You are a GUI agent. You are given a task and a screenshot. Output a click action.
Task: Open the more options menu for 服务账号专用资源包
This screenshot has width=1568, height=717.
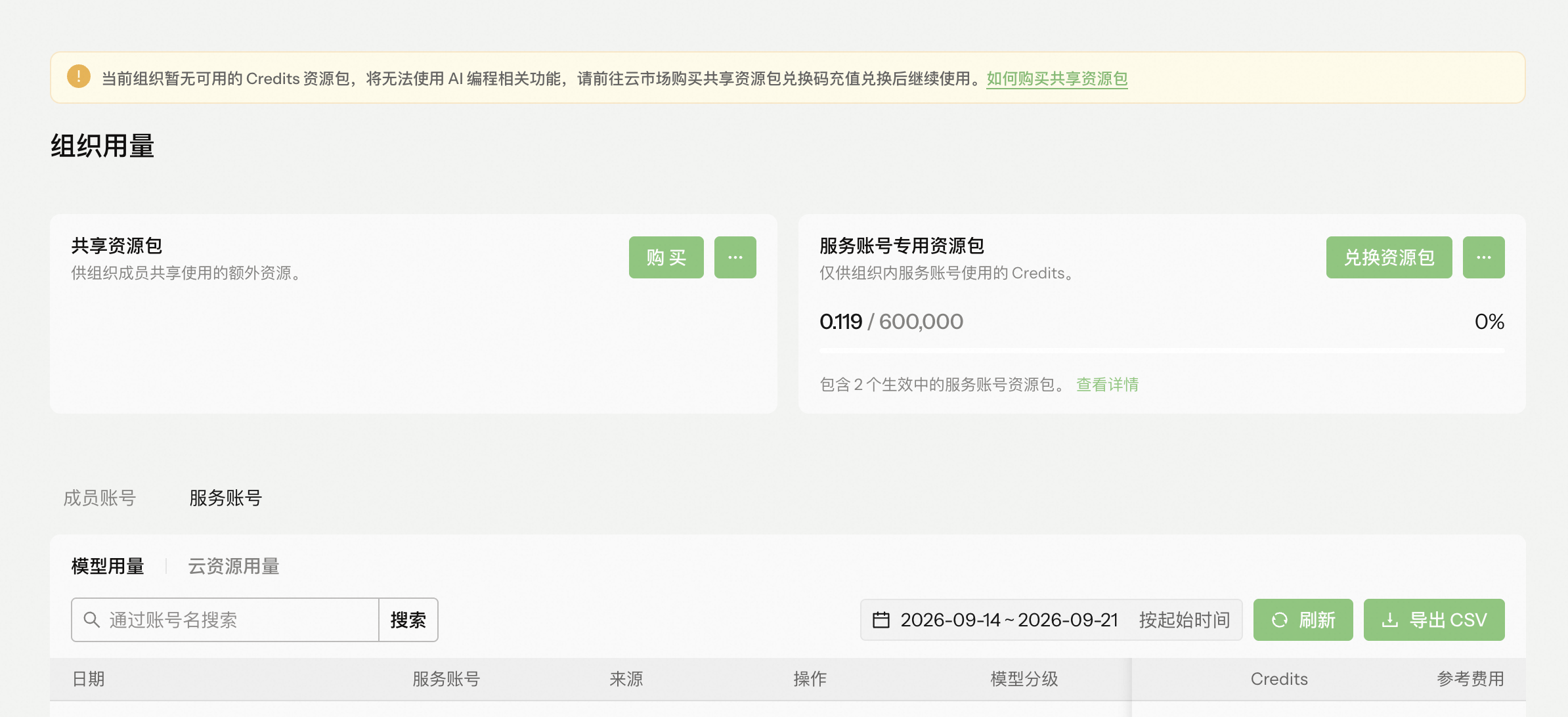point(1483,257)
